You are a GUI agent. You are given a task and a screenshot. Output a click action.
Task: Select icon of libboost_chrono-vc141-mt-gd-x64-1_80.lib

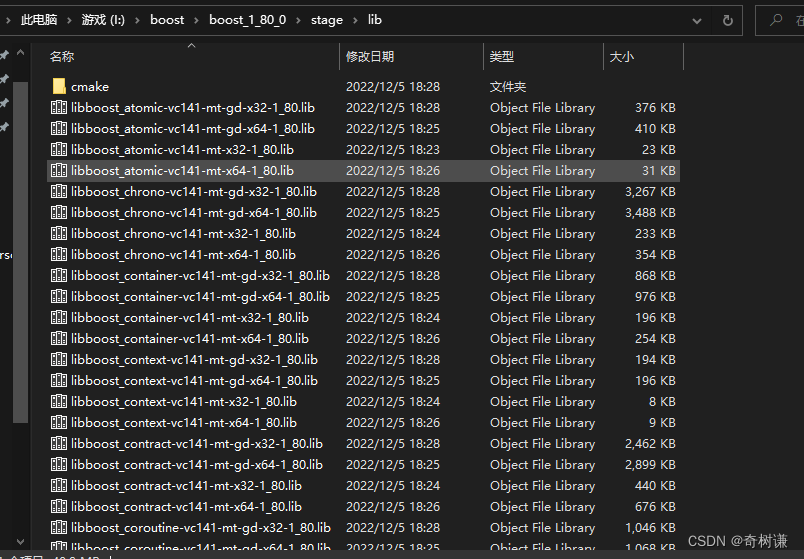59,212
